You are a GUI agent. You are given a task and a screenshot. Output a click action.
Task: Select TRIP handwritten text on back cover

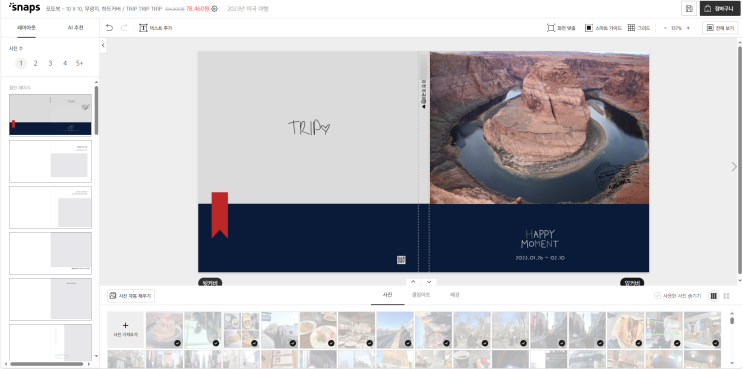[x=309, y=128]
